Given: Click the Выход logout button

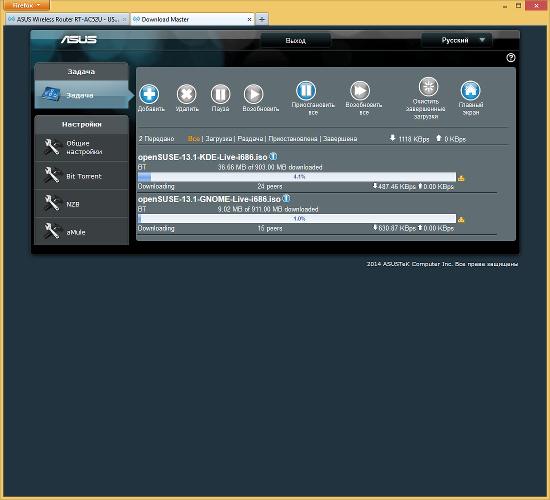Looking at the screenshot, I should 295,41.
